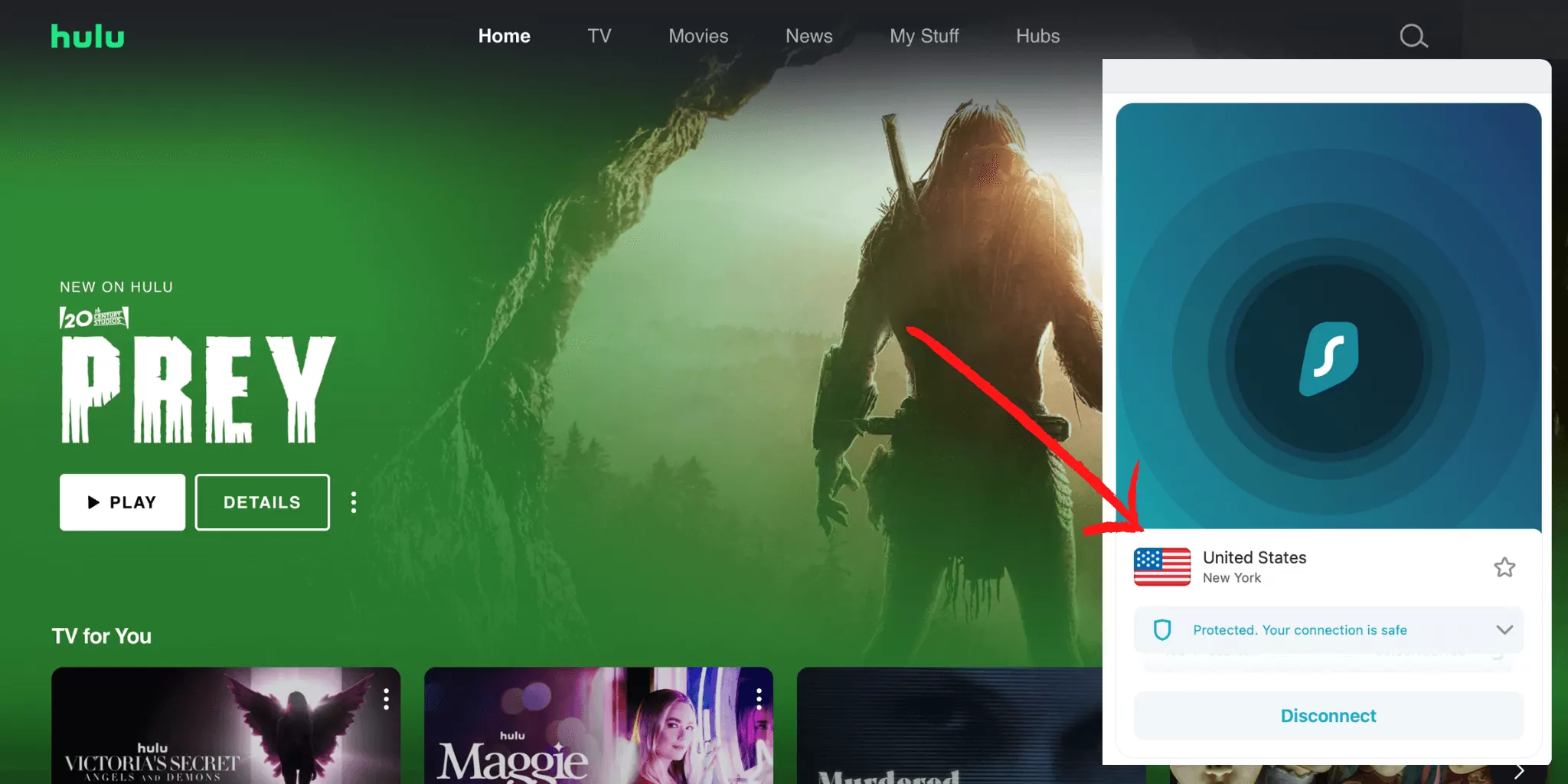The height and width of the screenshot is (784, 1568).
Task: Open the Murdered show thumbnail
Action: (949, 725)
